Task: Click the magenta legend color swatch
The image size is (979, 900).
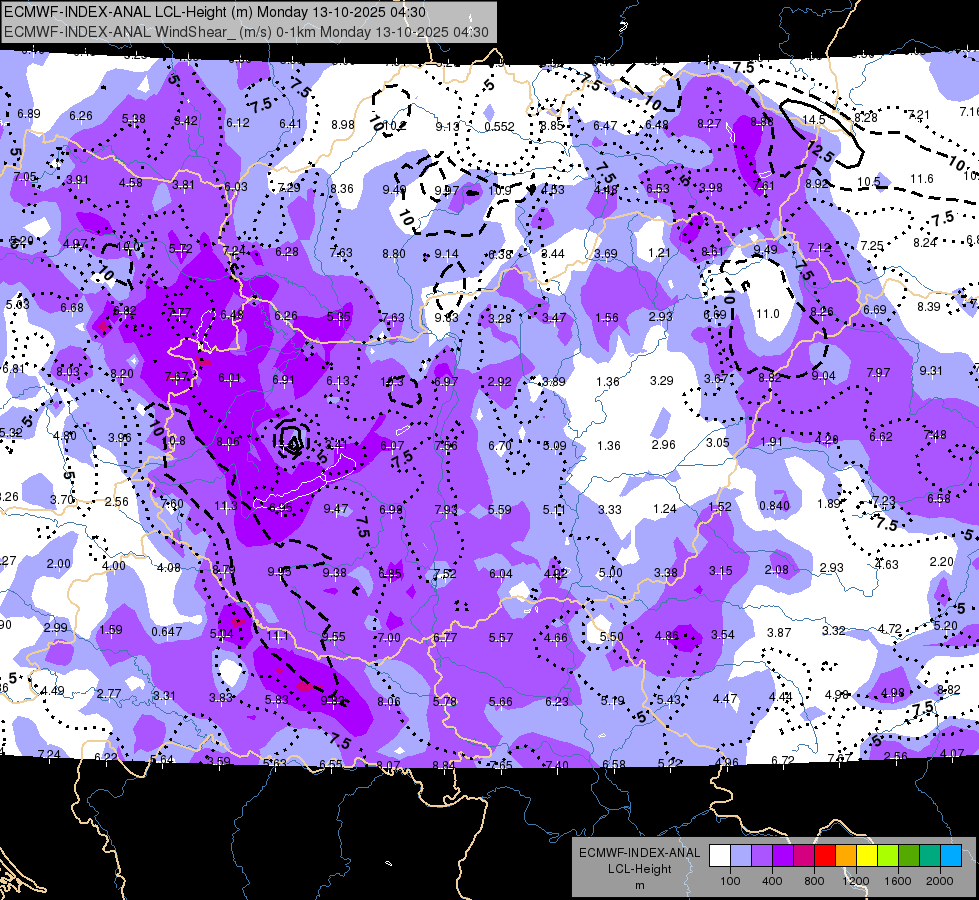Action: (804, 856)
